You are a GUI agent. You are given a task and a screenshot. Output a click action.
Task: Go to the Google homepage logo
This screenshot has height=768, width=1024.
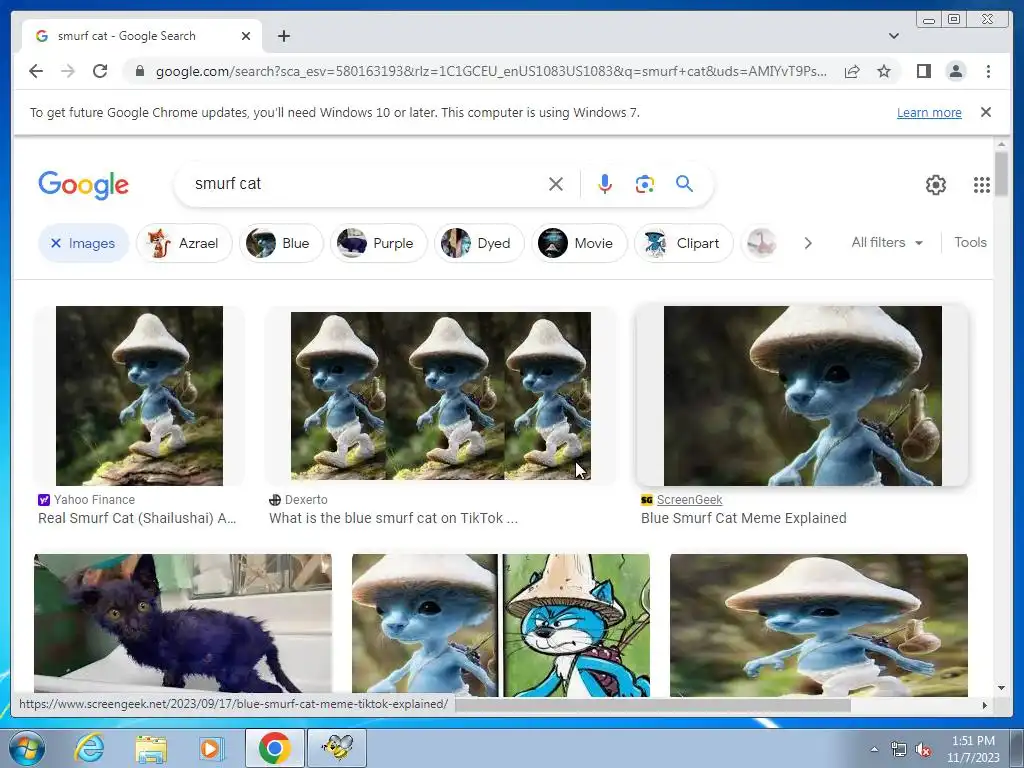click(84, 185)
